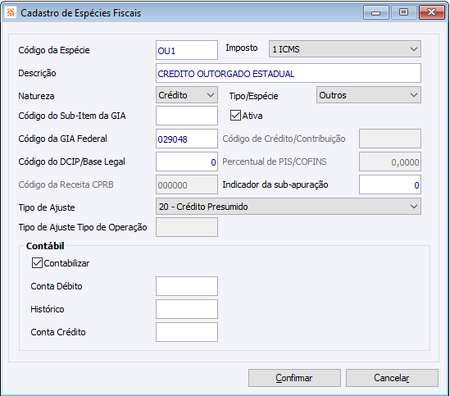450x396 pixels.
Task: Click the Imposto label
Action: (242, 48)
